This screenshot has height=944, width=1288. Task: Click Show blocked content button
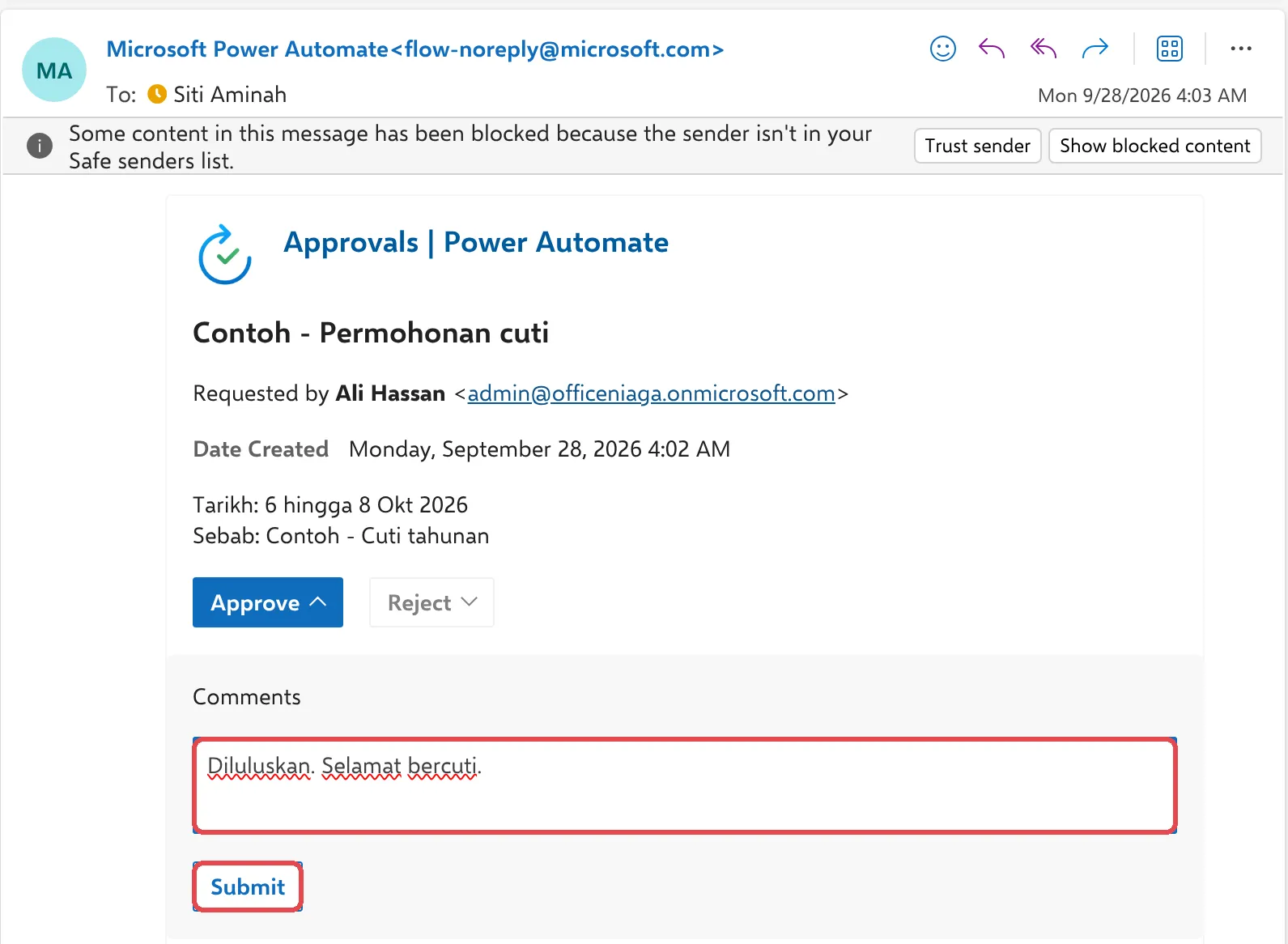point(1155,146)
